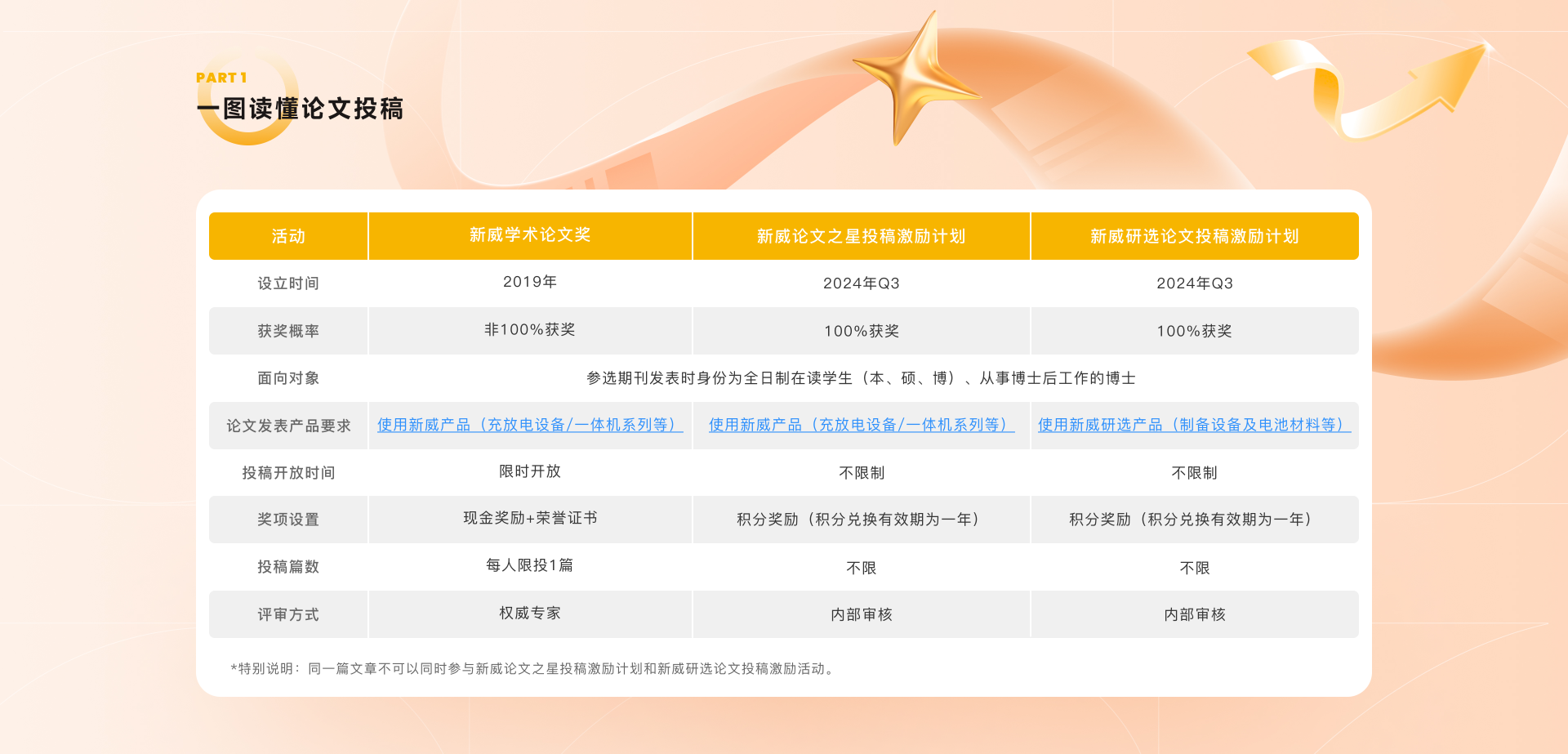Open the 使用新威产品 link under 新威论文之星投稿激励计划
The width and height of the screenshot is (1568, 754).
click(x=862, y=425)
